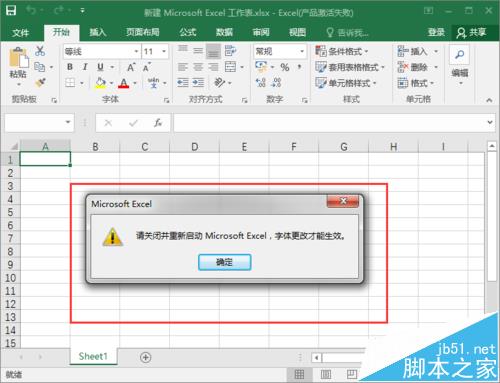
Task: Center text horizontally
Action: [x=198, y=67]
